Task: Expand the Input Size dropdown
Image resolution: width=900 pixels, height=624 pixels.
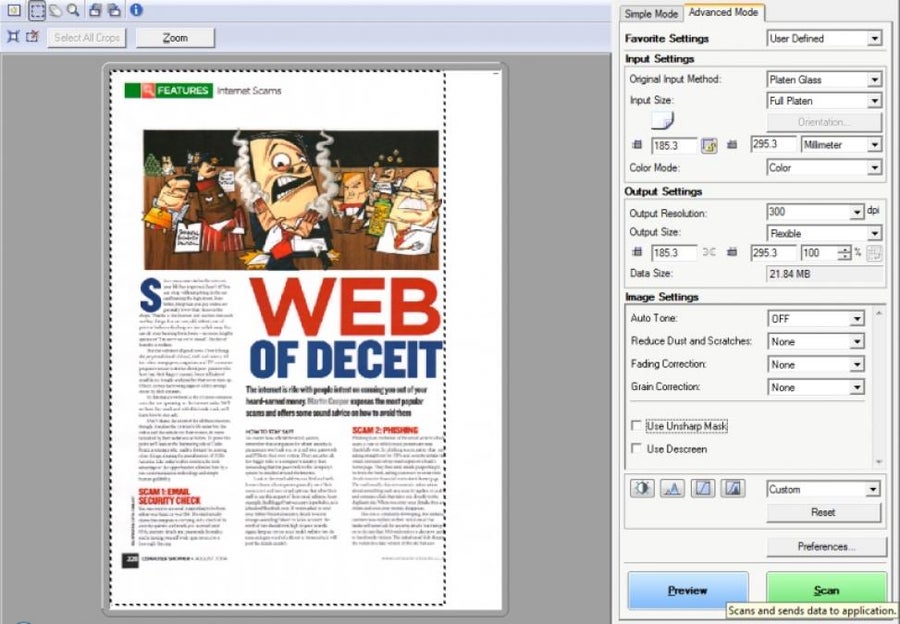Action: coord(824,101)
